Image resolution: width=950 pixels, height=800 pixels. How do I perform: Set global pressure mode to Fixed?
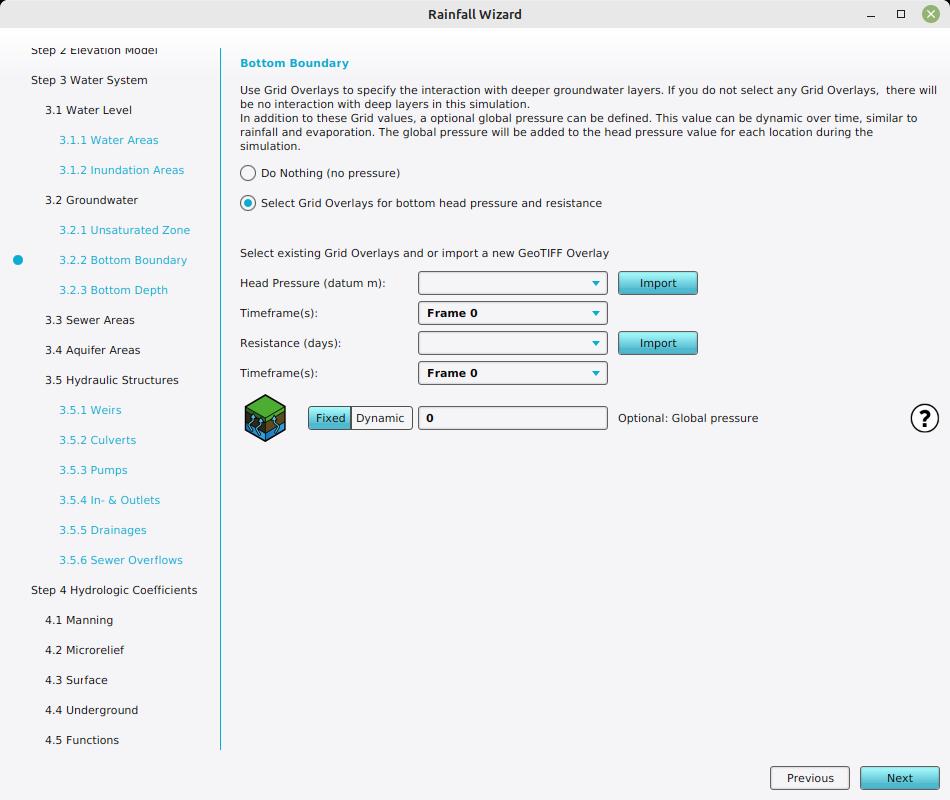click(x=330, y=418)
